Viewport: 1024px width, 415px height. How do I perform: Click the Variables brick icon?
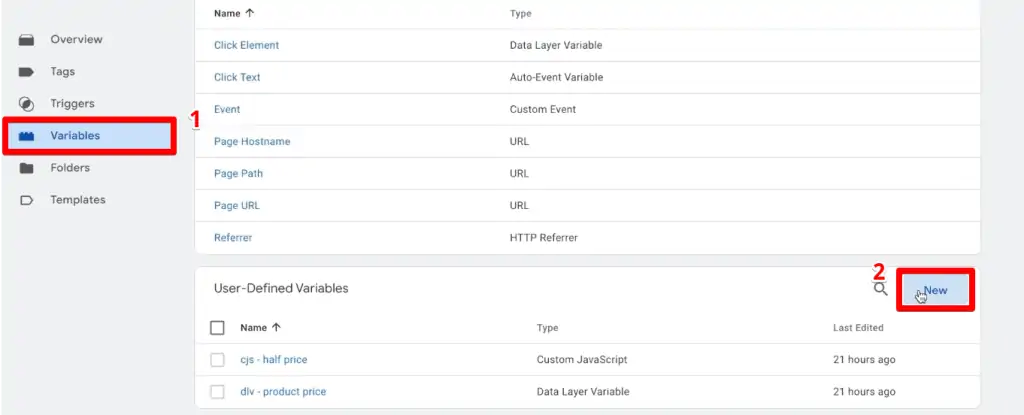click(x=26, y=136)
